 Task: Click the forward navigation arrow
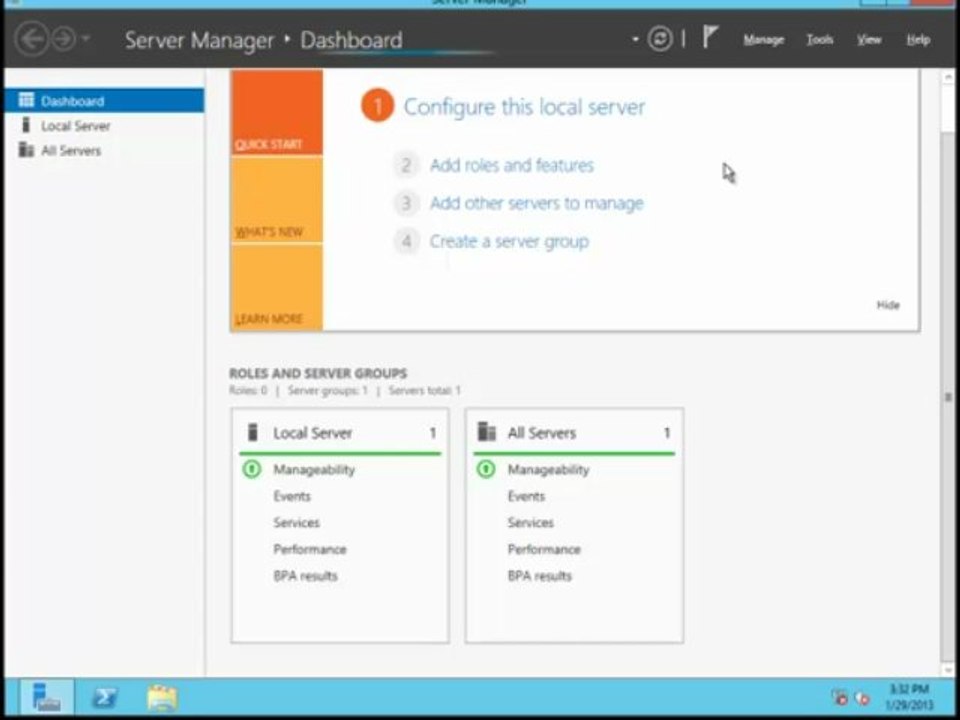point(63,39)
